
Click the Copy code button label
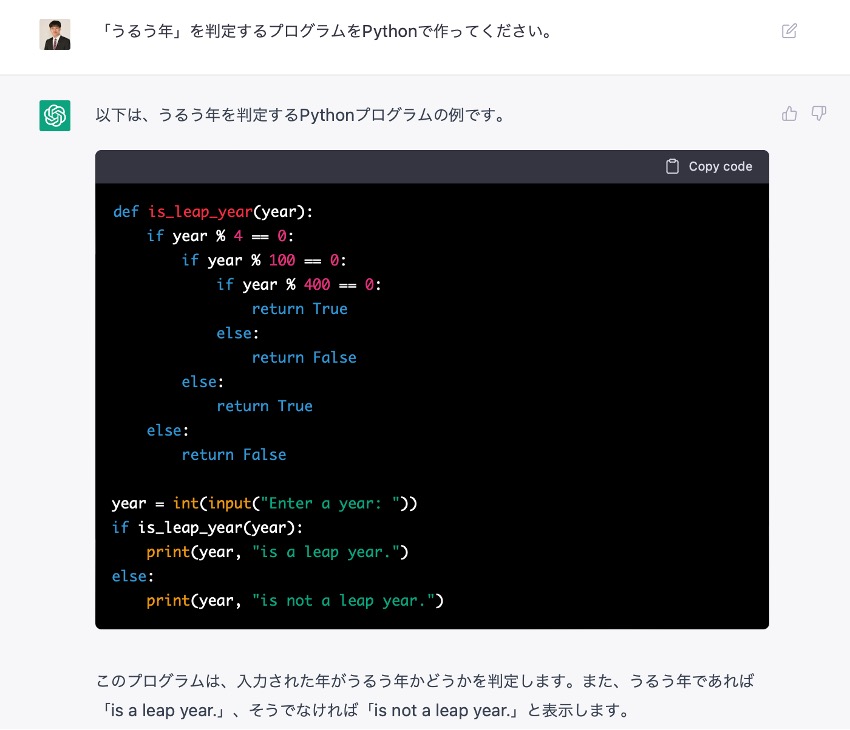click(720, 166)
